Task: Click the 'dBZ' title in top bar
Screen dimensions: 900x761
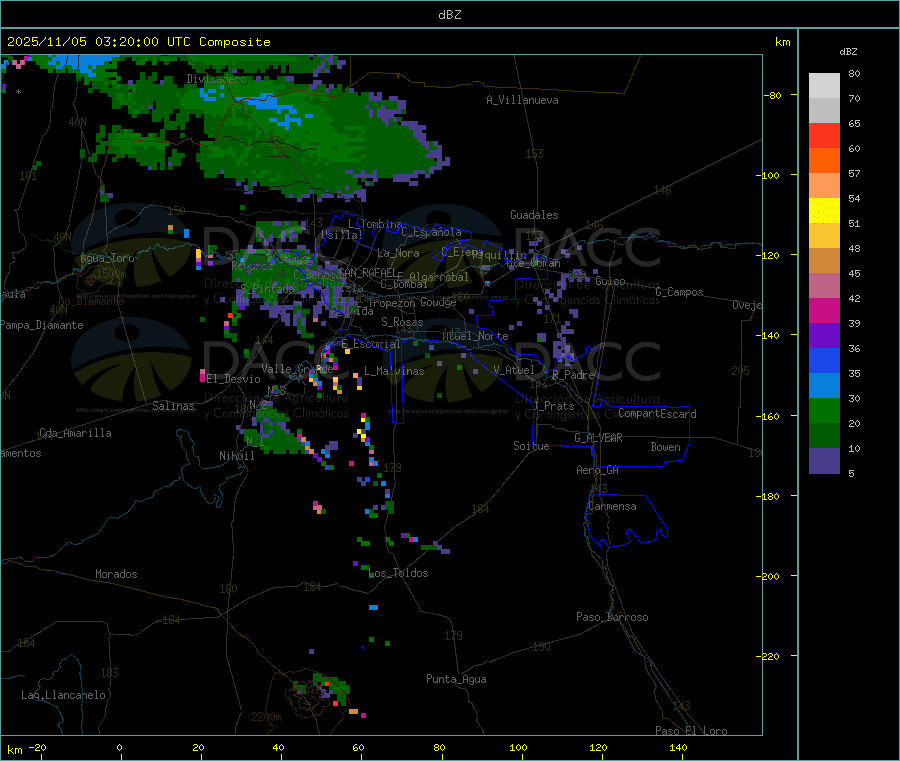Action: 449,15
